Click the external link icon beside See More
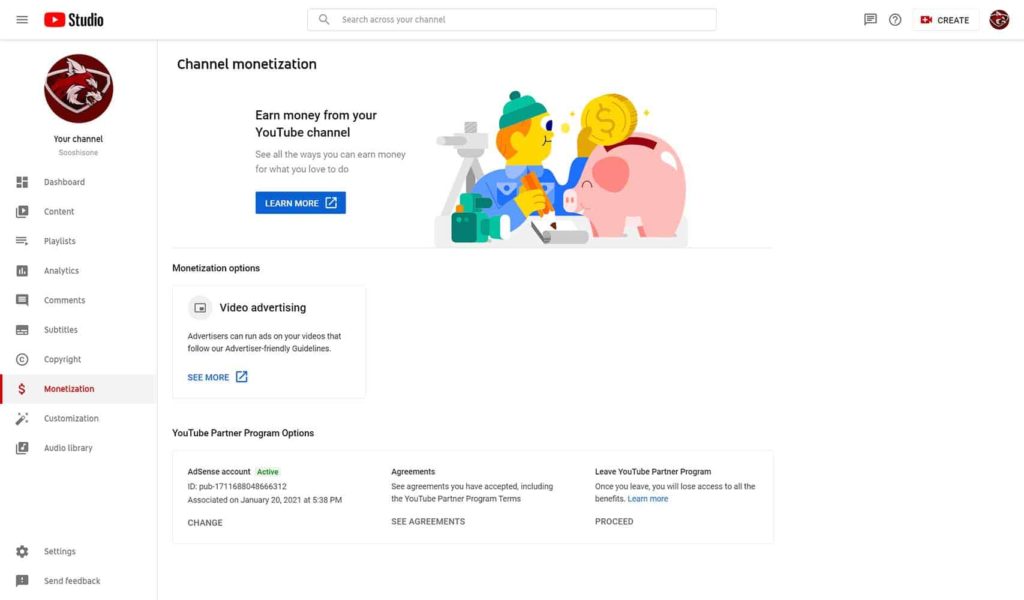1024x600 pixels. (242, 377)
